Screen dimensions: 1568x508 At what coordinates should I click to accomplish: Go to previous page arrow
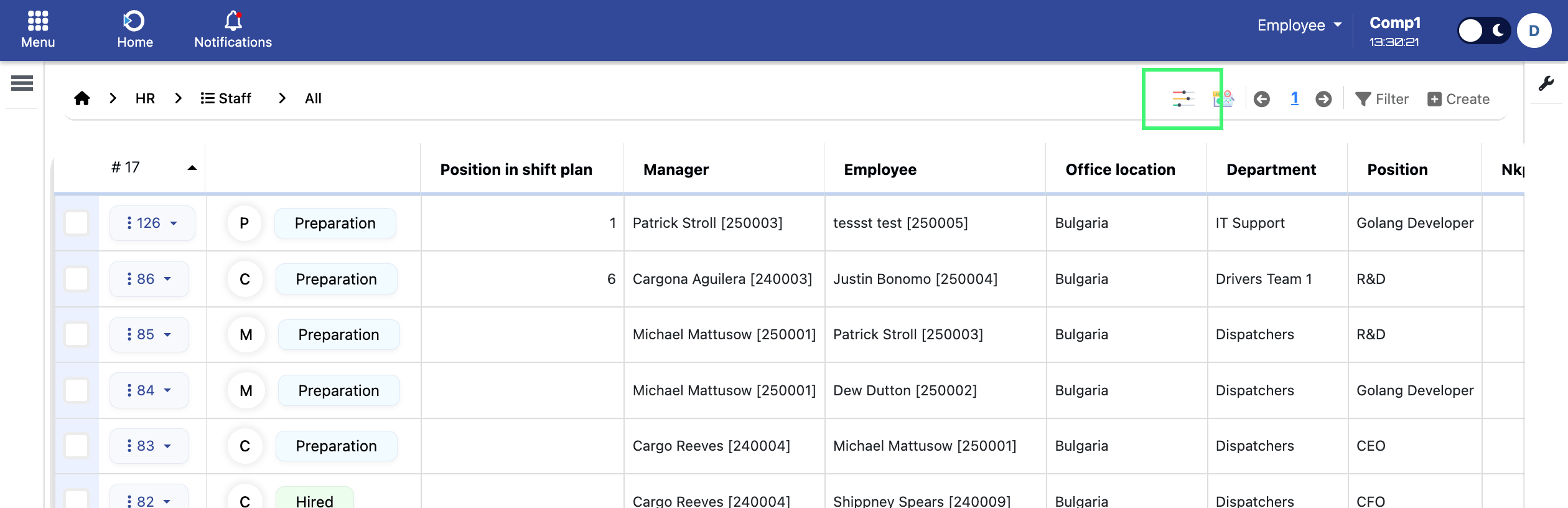[x=1261, y=99]
